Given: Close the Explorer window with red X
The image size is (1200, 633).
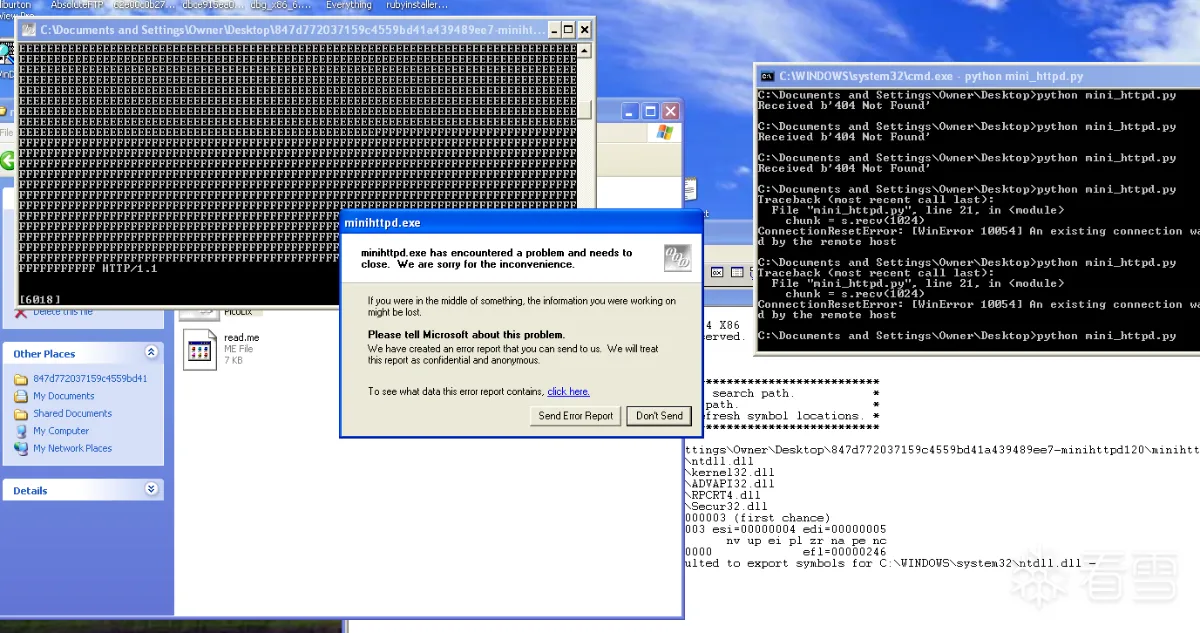Looking at the screenshot, I should click(670, 111).
